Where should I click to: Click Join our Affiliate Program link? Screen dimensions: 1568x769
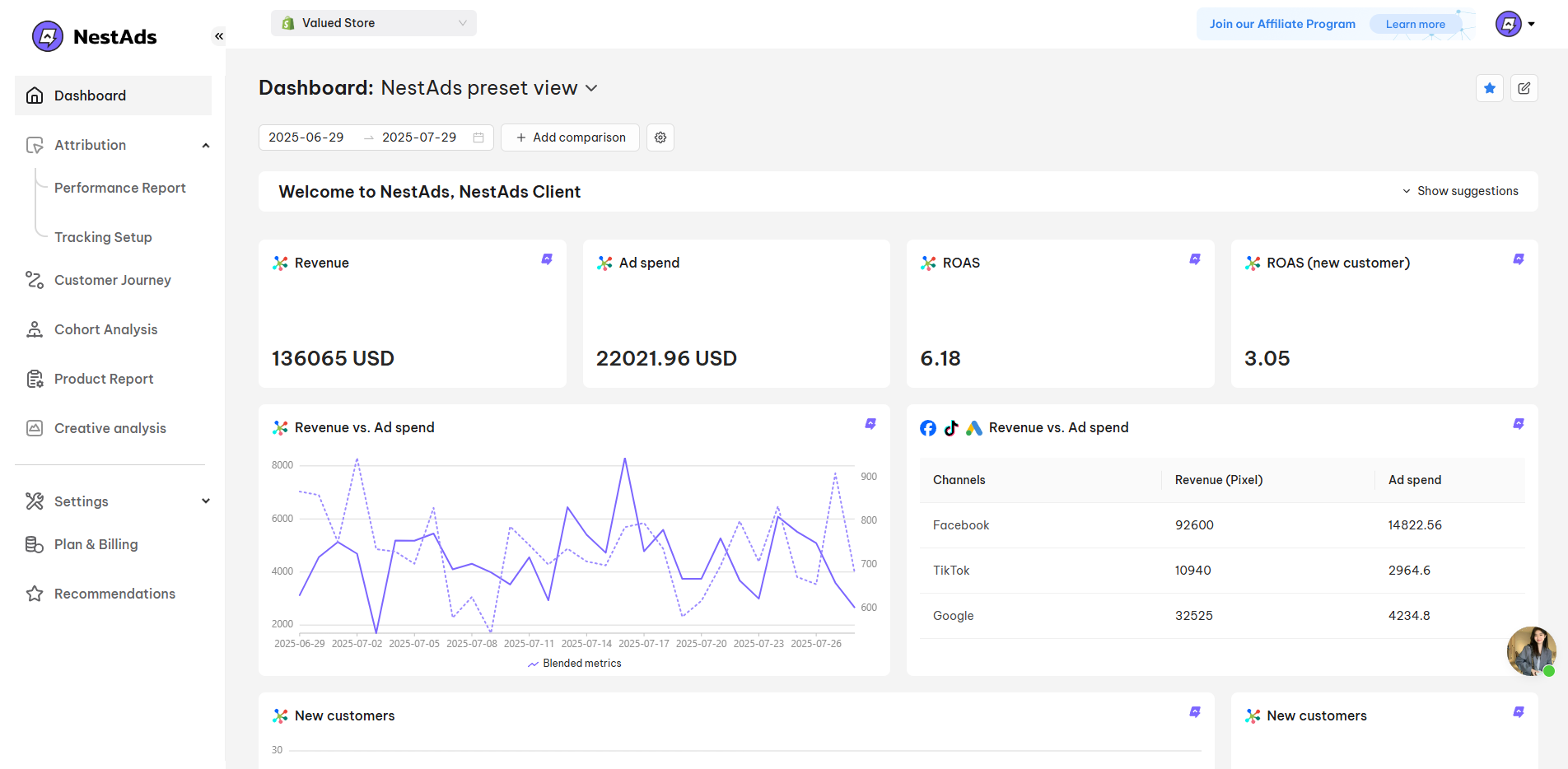pos(1282,24)
